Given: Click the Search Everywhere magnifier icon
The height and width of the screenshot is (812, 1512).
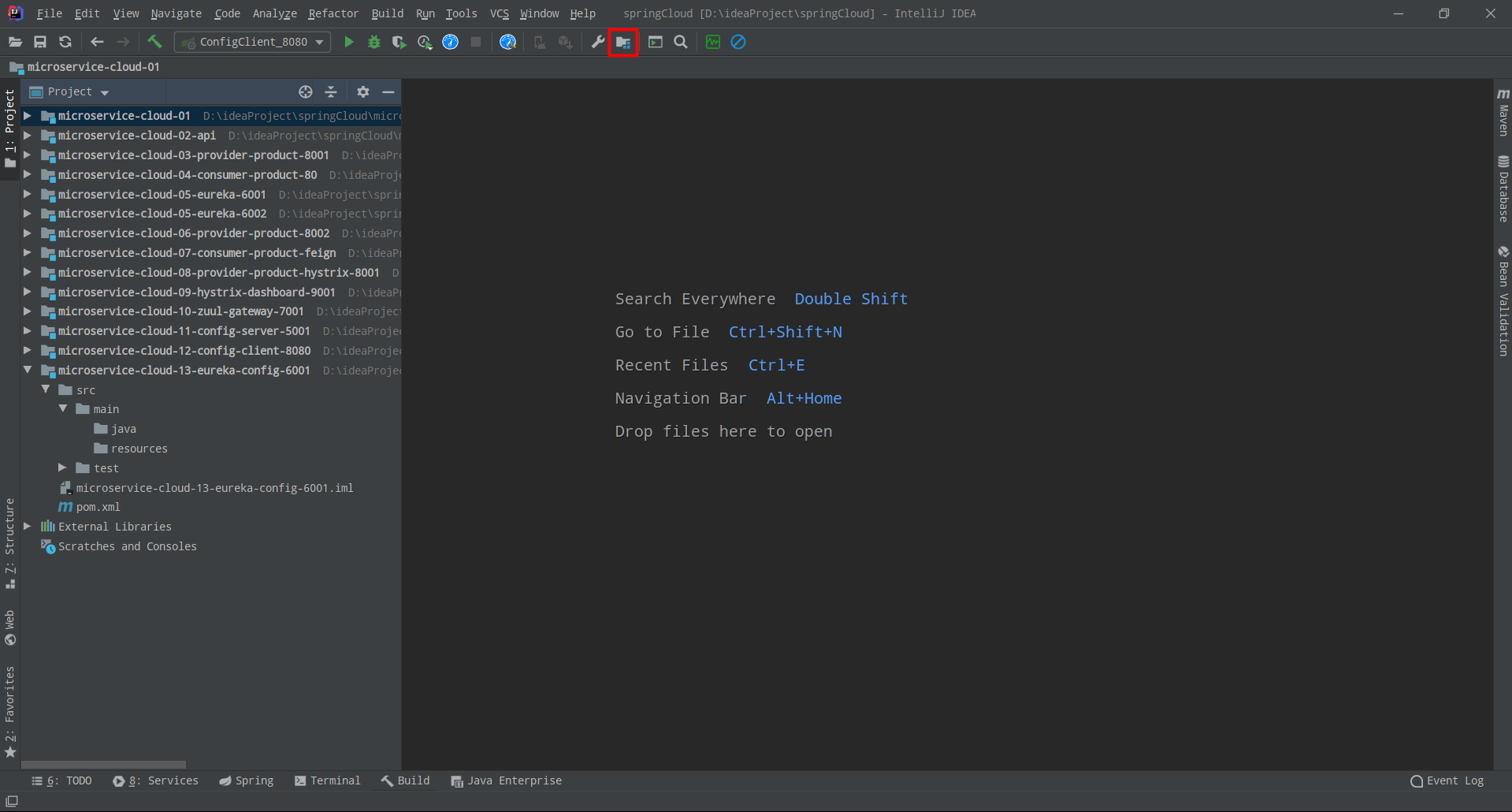Looking at the screenshot, I should pyautogui.click(x=681, y=42).
